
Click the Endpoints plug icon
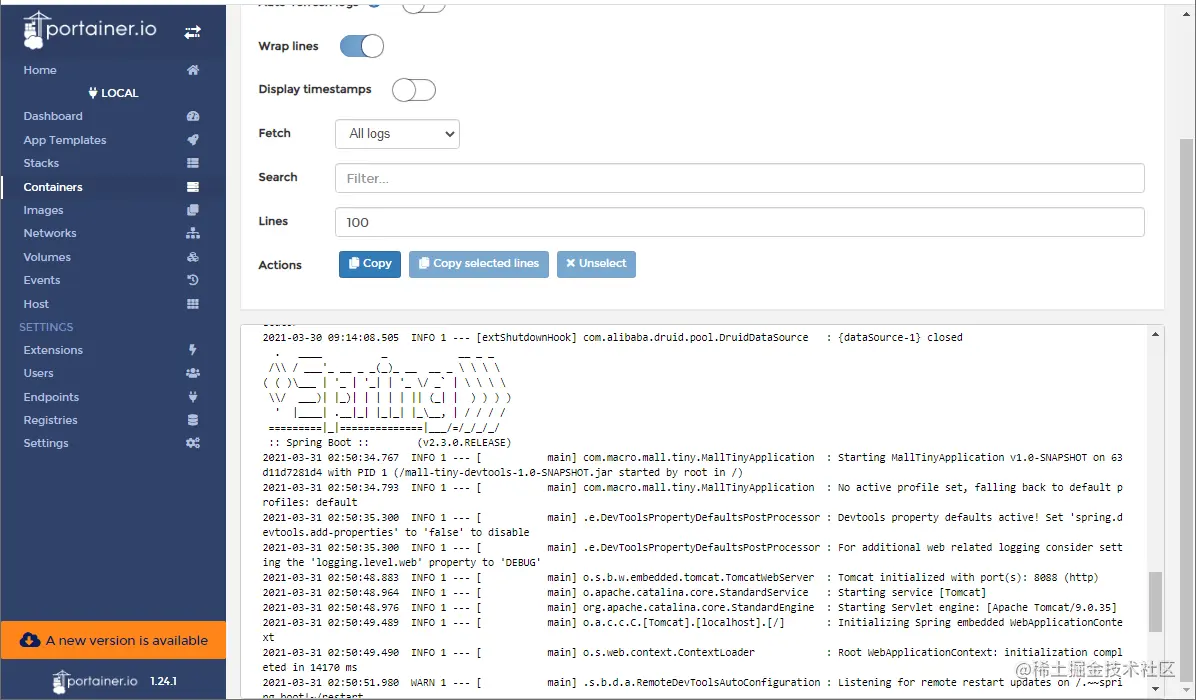point(193,397)
